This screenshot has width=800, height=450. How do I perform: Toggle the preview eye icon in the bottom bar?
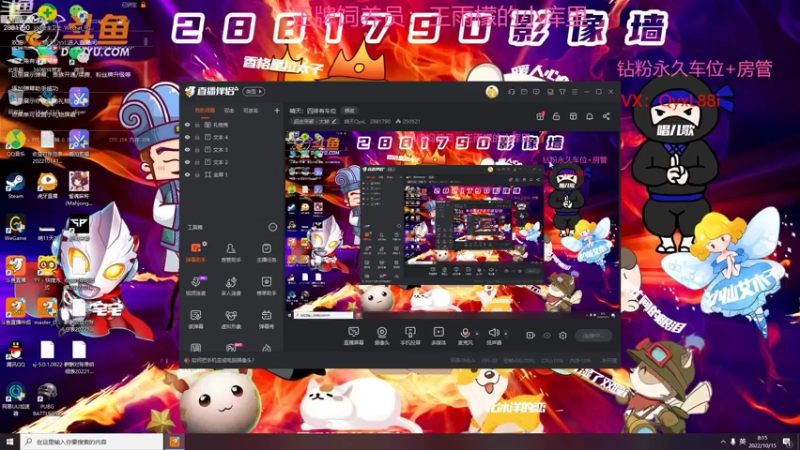click(547, 335)
